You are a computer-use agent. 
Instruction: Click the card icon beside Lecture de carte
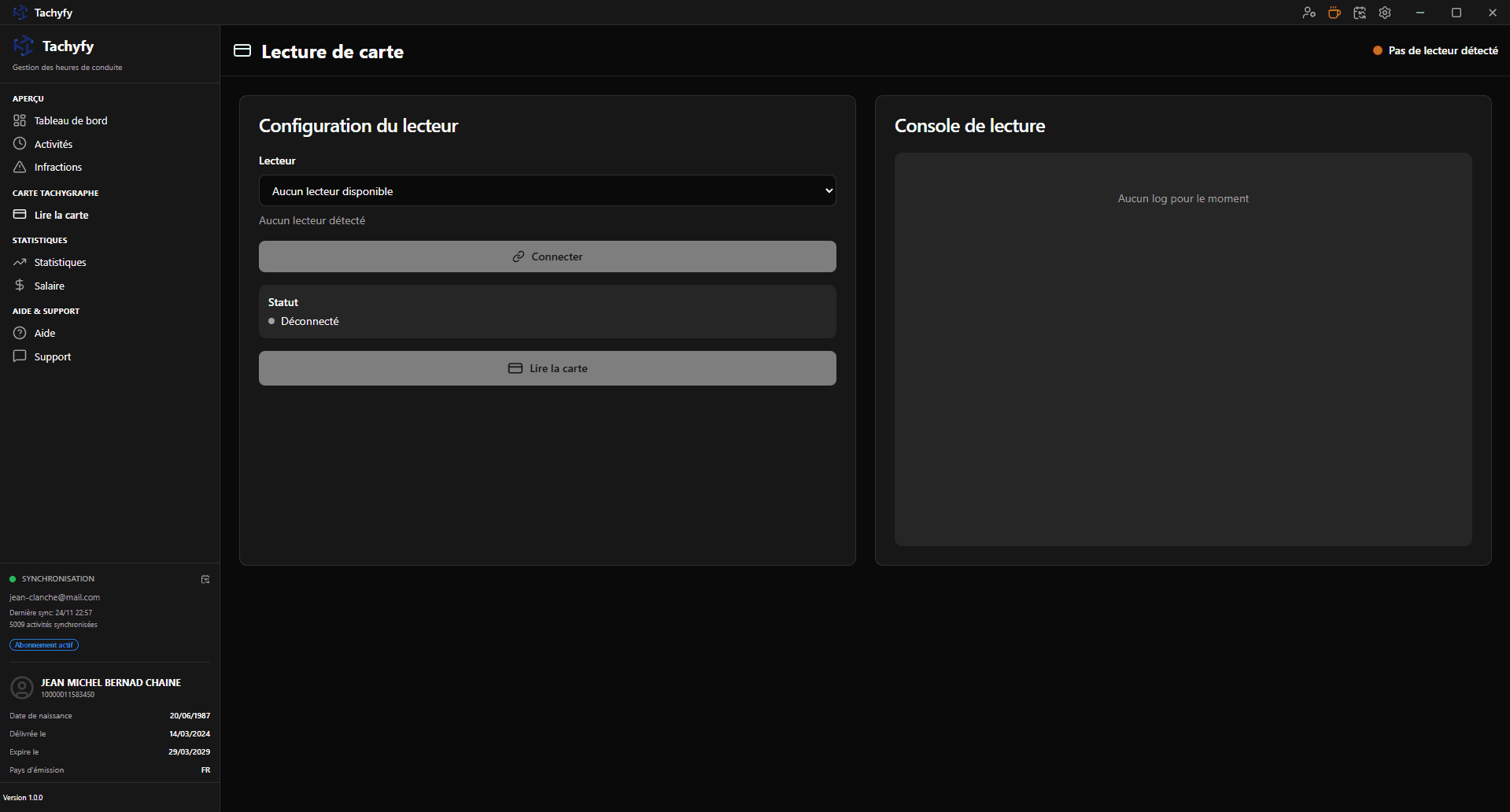[242, 51]
